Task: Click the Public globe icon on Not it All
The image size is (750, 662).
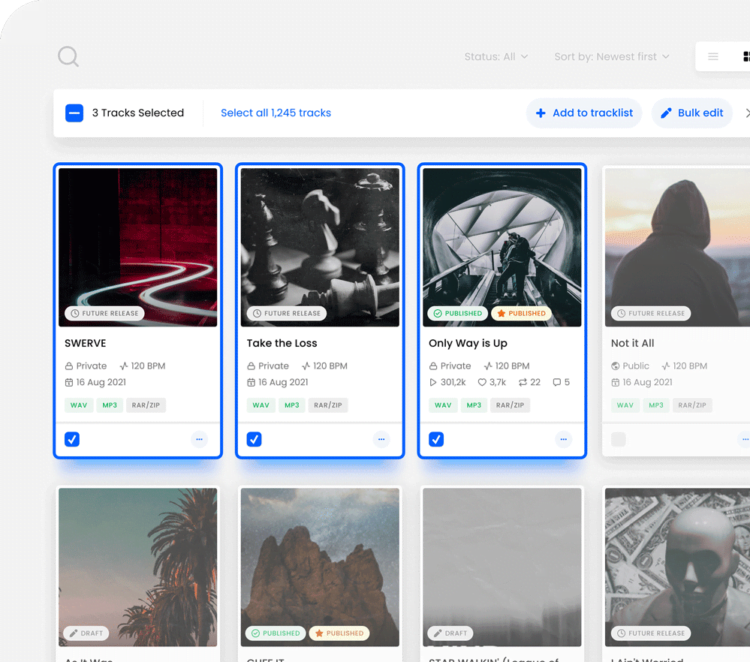Action: point(616,366)
